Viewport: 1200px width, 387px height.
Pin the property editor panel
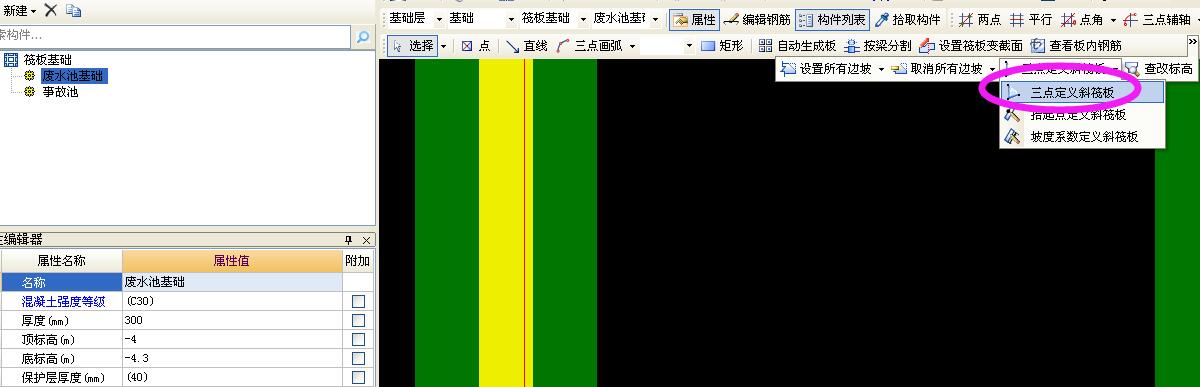pos(349,240)
